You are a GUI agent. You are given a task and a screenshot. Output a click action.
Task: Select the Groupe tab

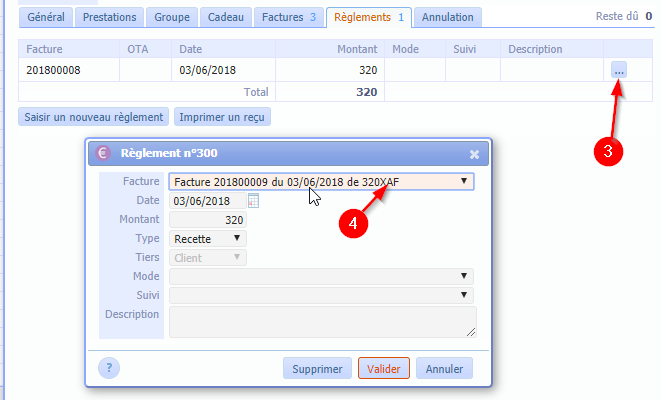click(172, 18)
